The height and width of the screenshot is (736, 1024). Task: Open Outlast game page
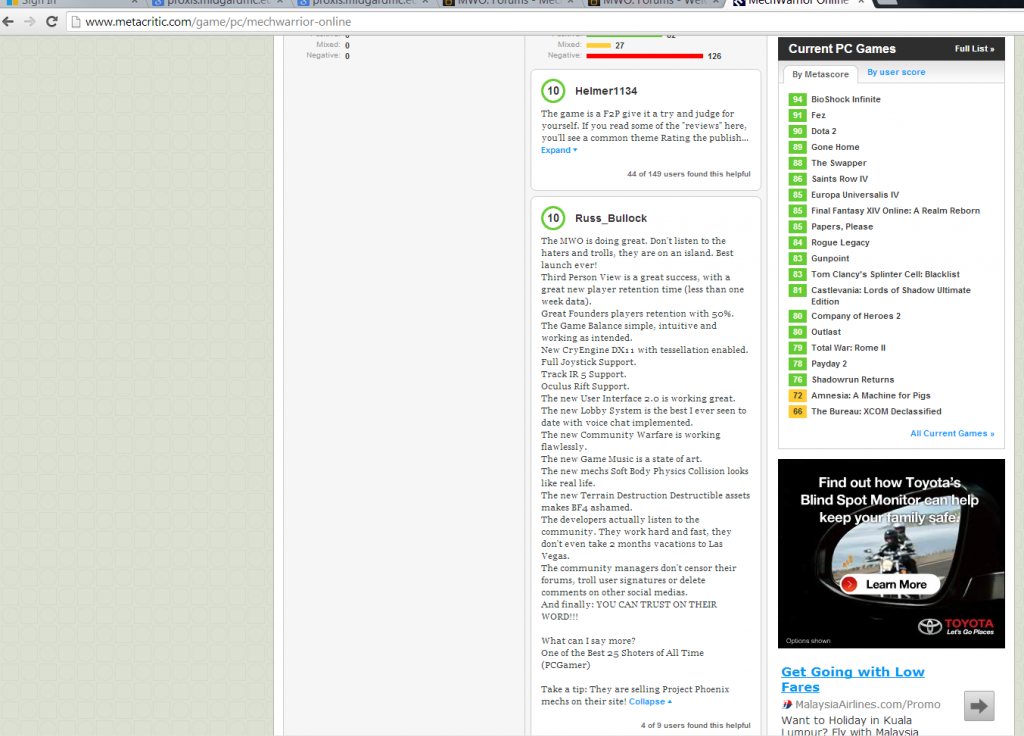pos(825,332)
